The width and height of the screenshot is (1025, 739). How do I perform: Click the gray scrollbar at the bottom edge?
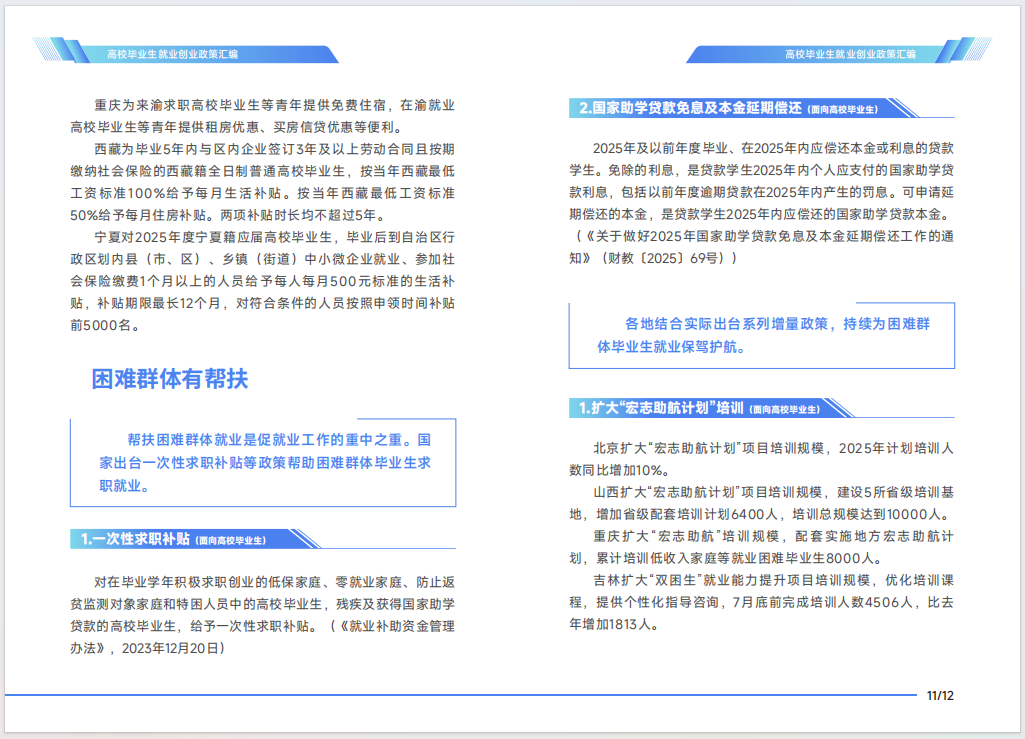click(x=512, y=735)
